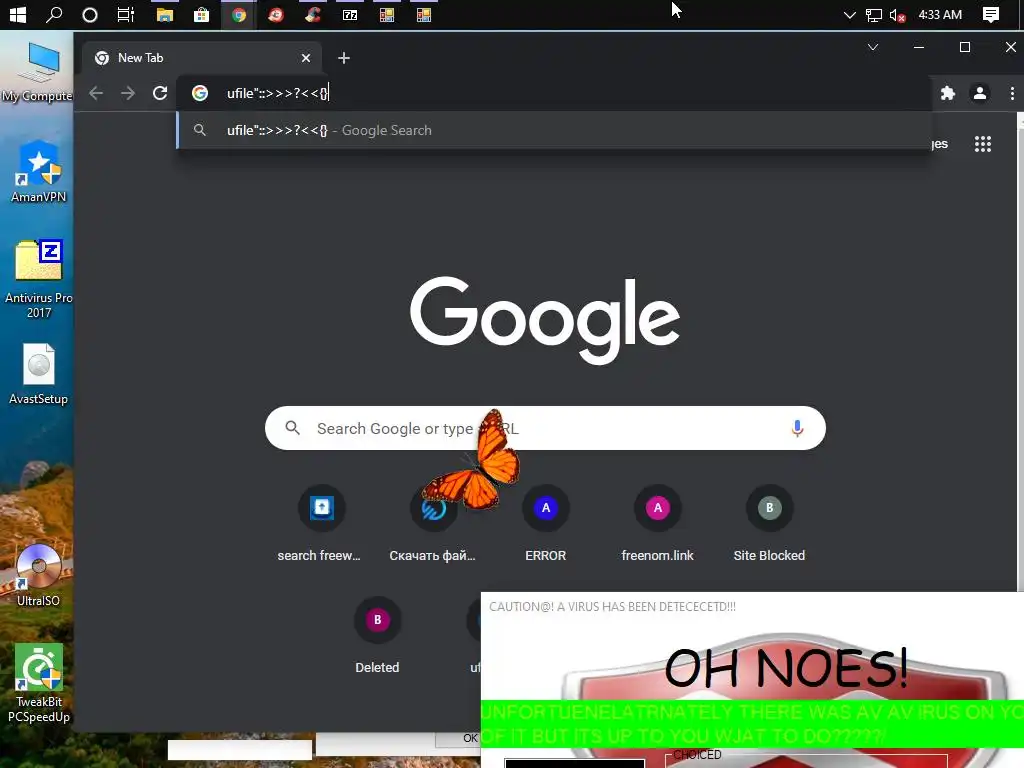Screen dimensions: 1024x768
Task: Go back in Chrome
Action: pyautogui.click(x=96, y=93)
